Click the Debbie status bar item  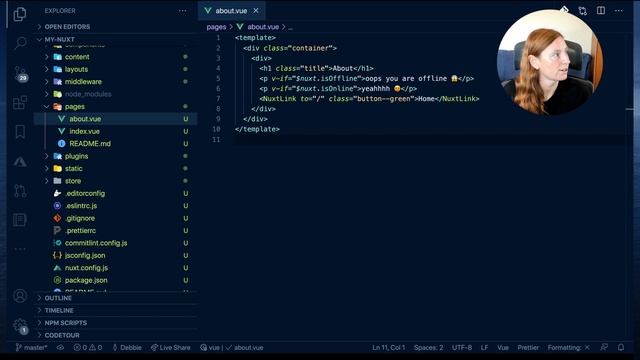point(127,348)
